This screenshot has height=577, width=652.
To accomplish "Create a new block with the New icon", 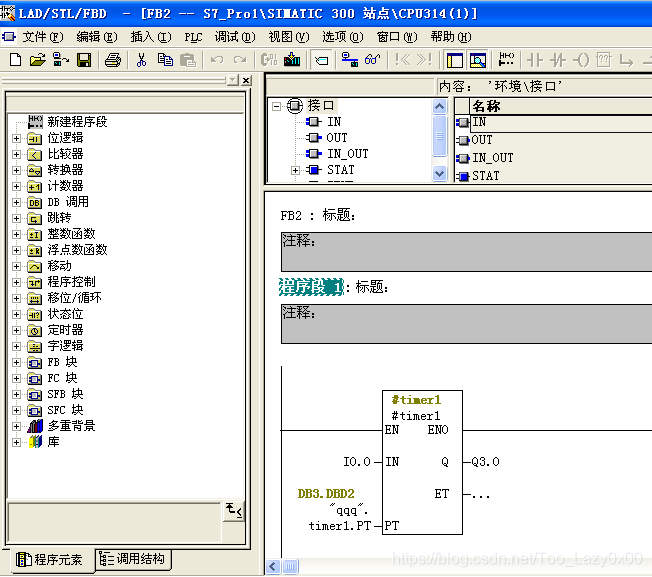I will [15, 60].
